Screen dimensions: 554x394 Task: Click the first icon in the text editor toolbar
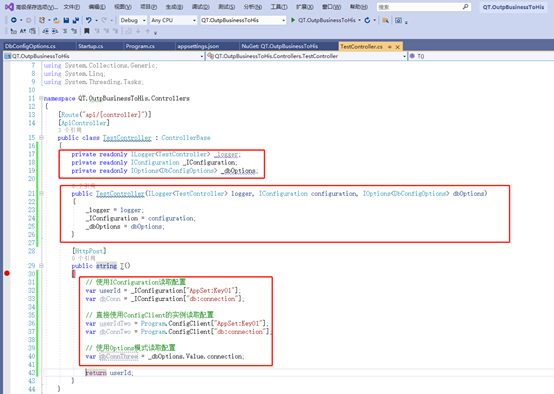(13, 31)
